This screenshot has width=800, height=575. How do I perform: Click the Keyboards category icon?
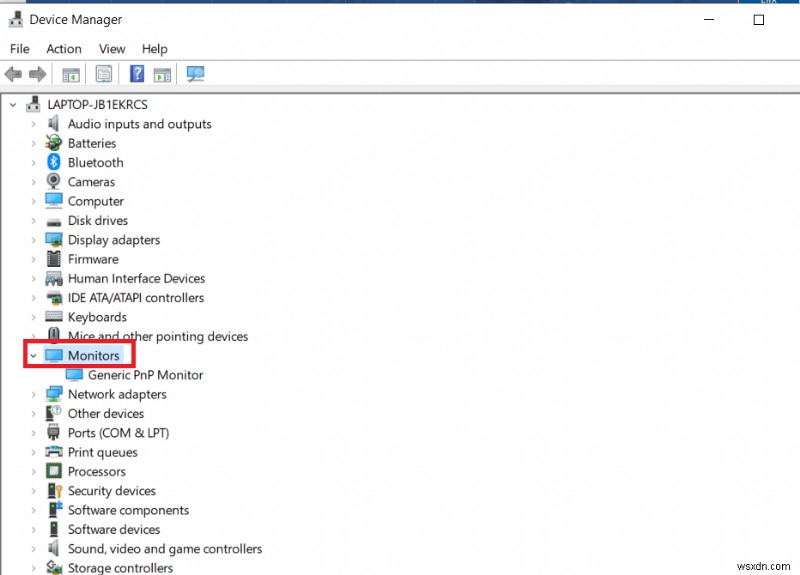(54, 316)
